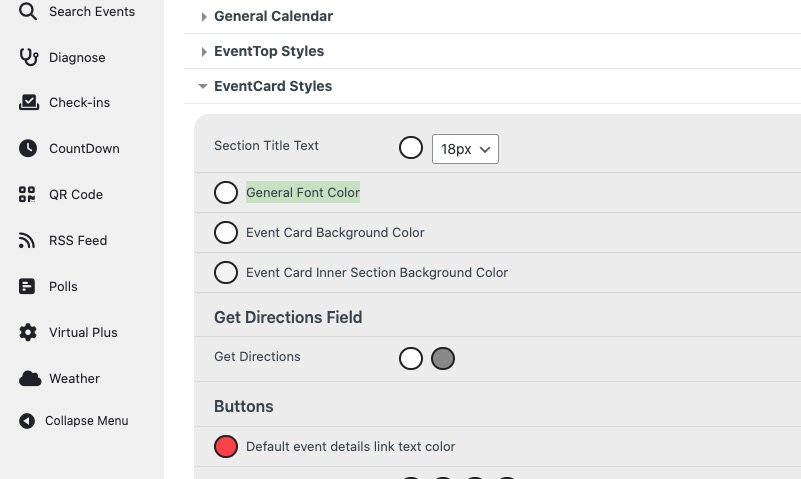Expand the EventTop Styles section
Image resolution: width=801 pixels, height=479 pixels.
click(204, 52)
